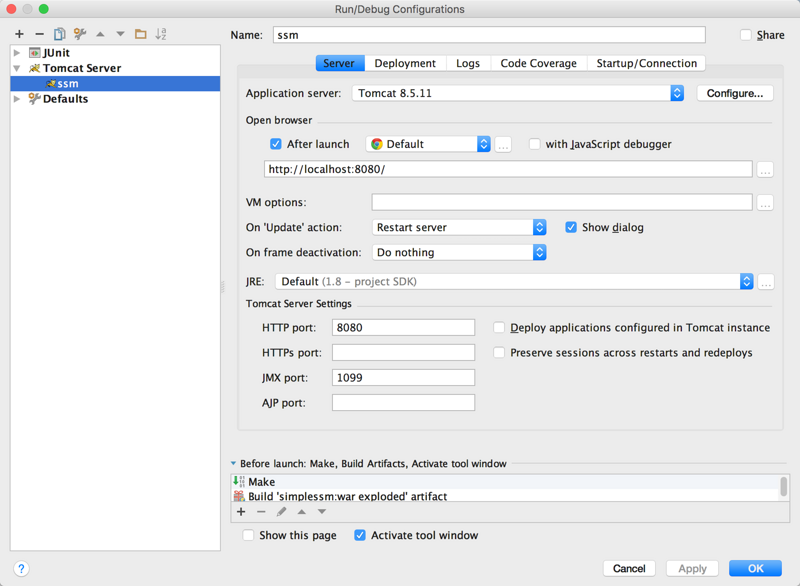This screenshot has height=586, width=800.
Task: Browse for a JRE with the ellipsis
Action: 766,282
